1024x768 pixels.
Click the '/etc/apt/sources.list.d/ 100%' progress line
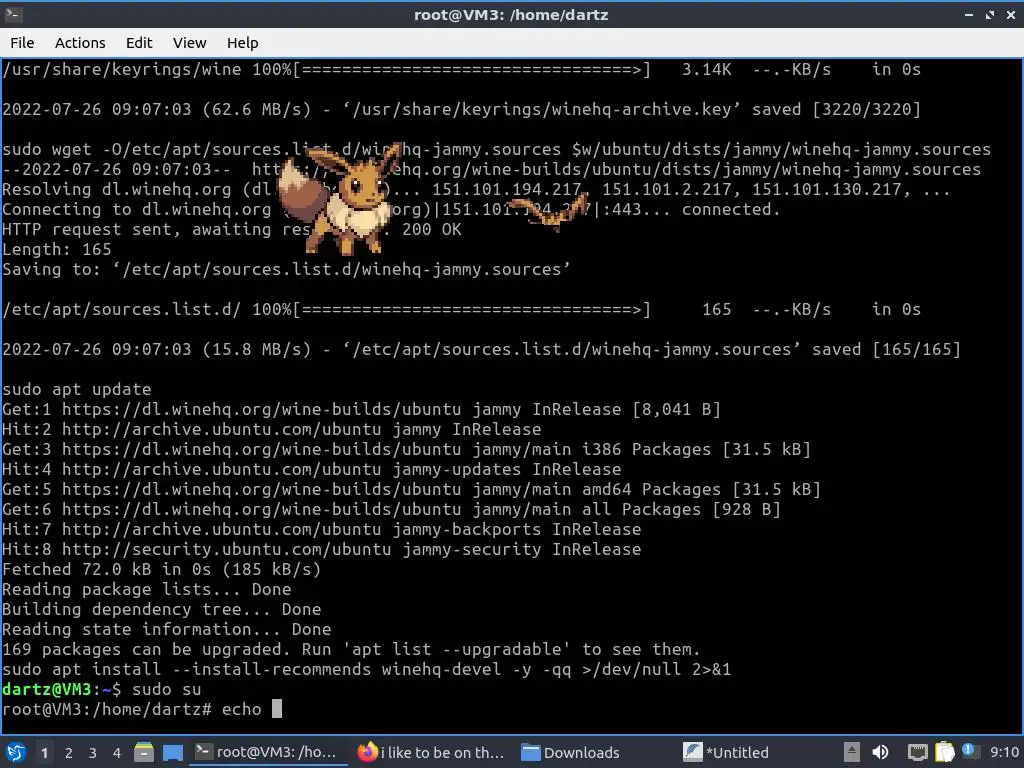tap(461, 310)
